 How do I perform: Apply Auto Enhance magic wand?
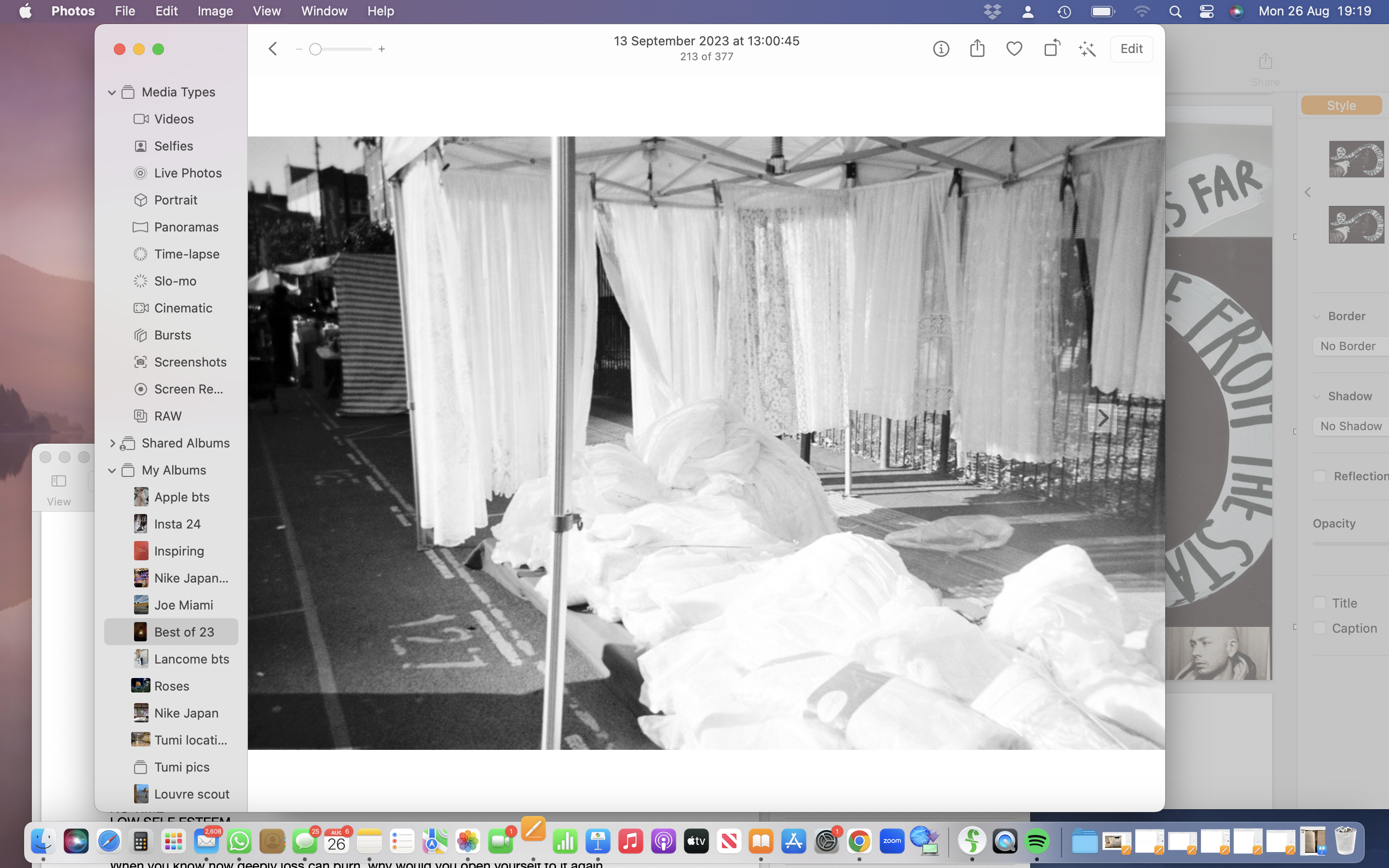coord(1087,49)
